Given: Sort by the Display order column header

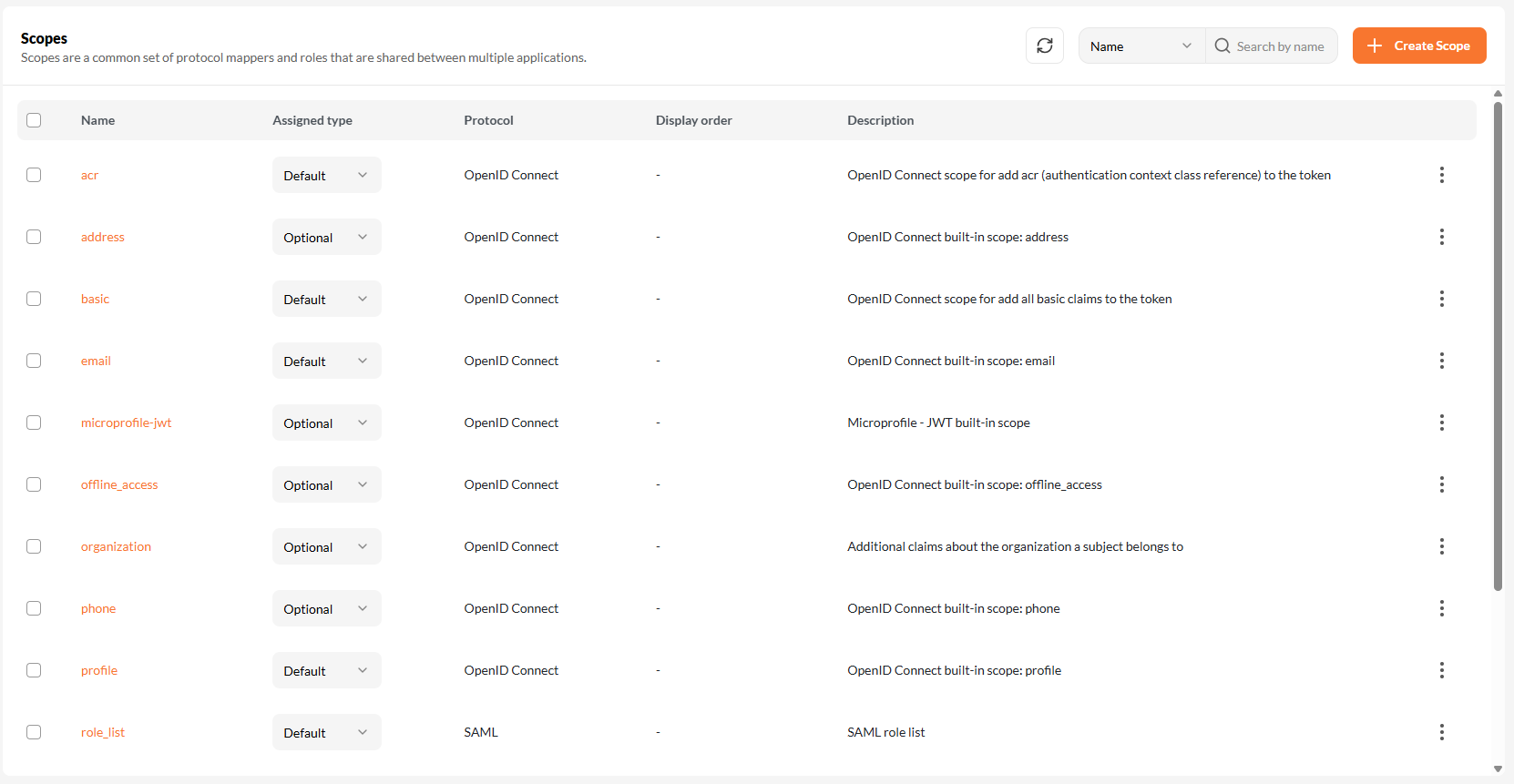Looking at the screenshot, I should [693, 120].
